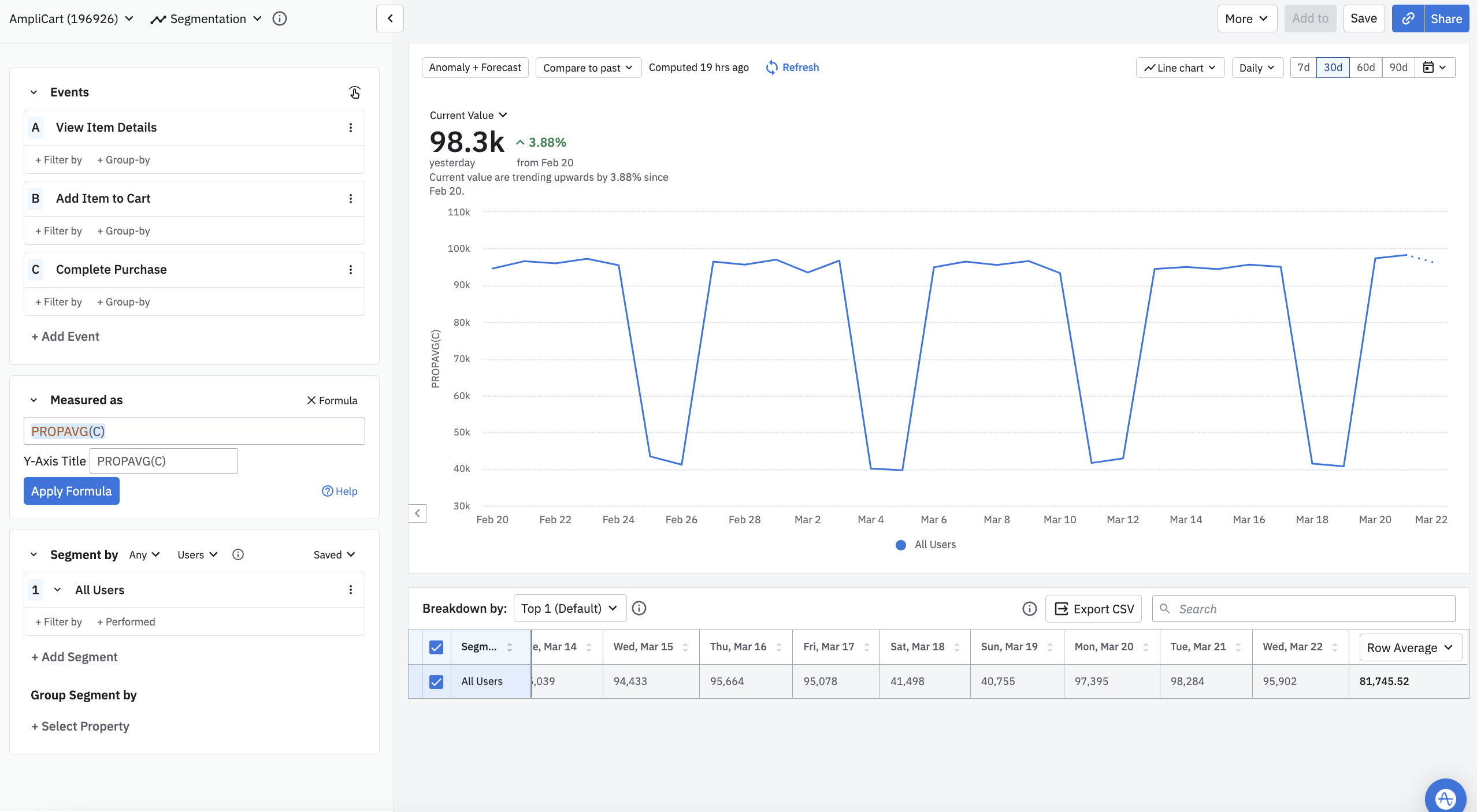
Task: Select the 90d time range tab
Action: click(x=1398, y=68)
